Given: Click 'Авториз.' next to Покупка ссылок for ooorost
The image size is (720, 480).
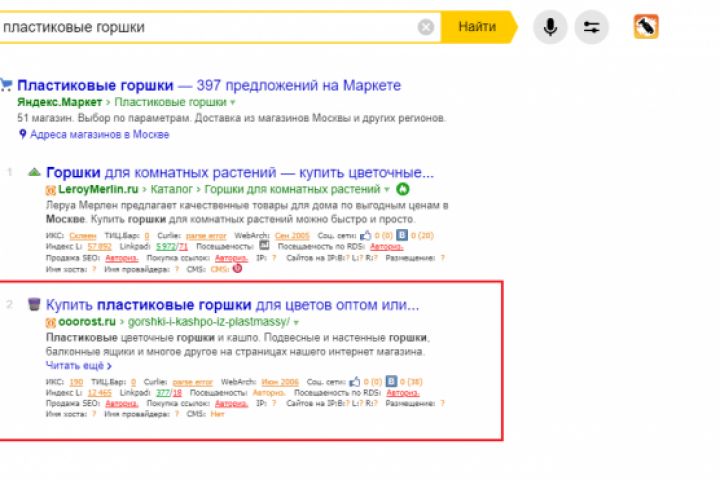Looking at the screenshot, I should (231, 403).
